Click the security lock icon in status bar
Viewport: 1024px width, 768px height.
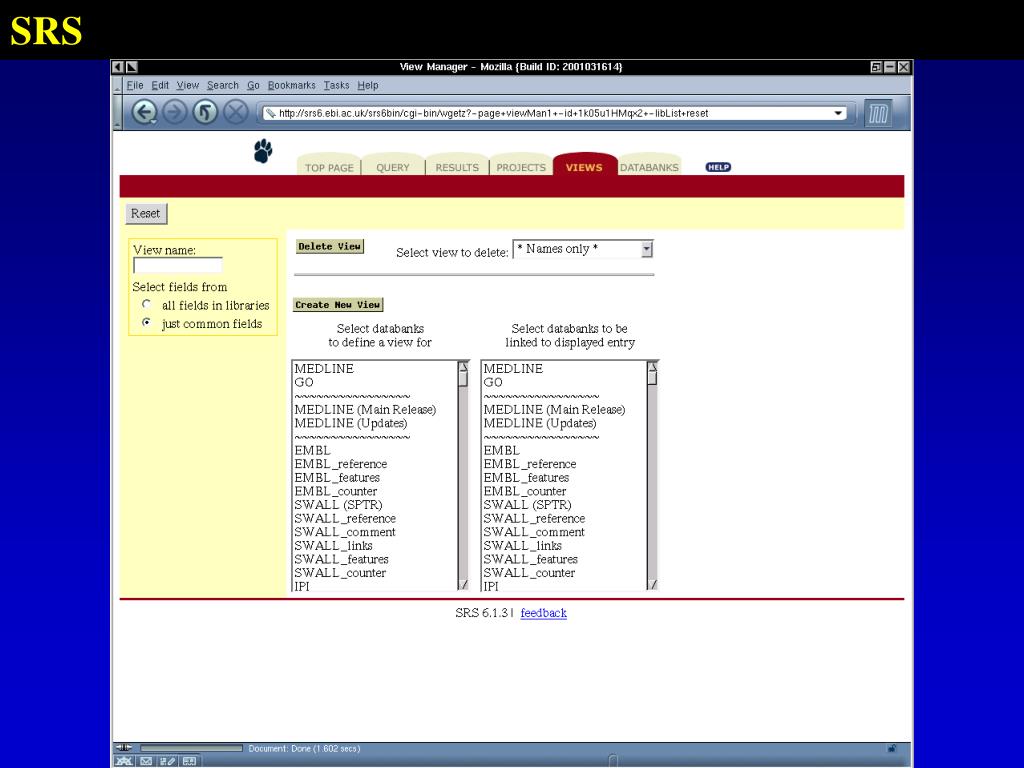click(x=891, y=748)
